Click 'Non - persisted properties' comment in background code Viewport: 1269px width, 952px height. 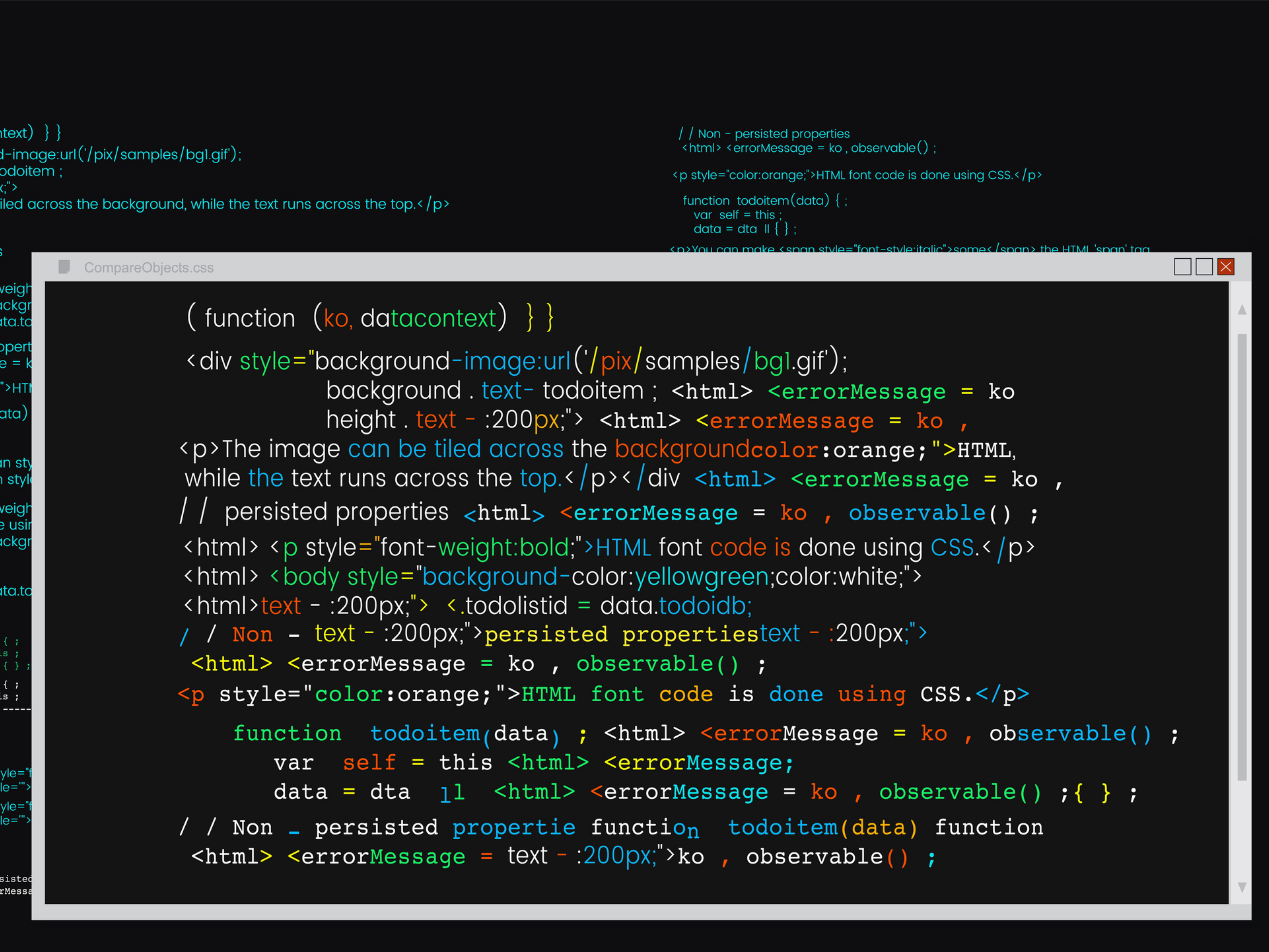point(773,134)
